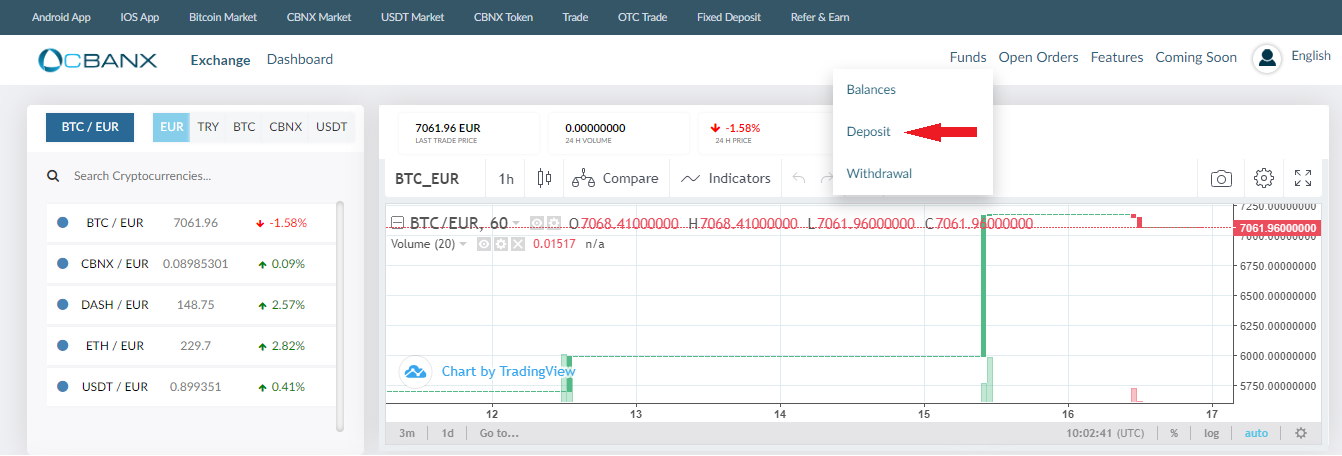Take a chart snapshot with camera icon
Screen dimensions: 1342x456
coord(1221,178)
